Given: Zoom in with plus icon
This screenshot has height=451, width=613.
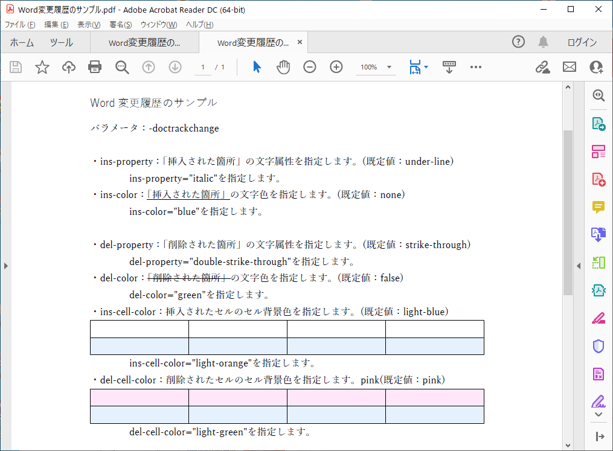Looking at the screenshot, I should 336,67.
